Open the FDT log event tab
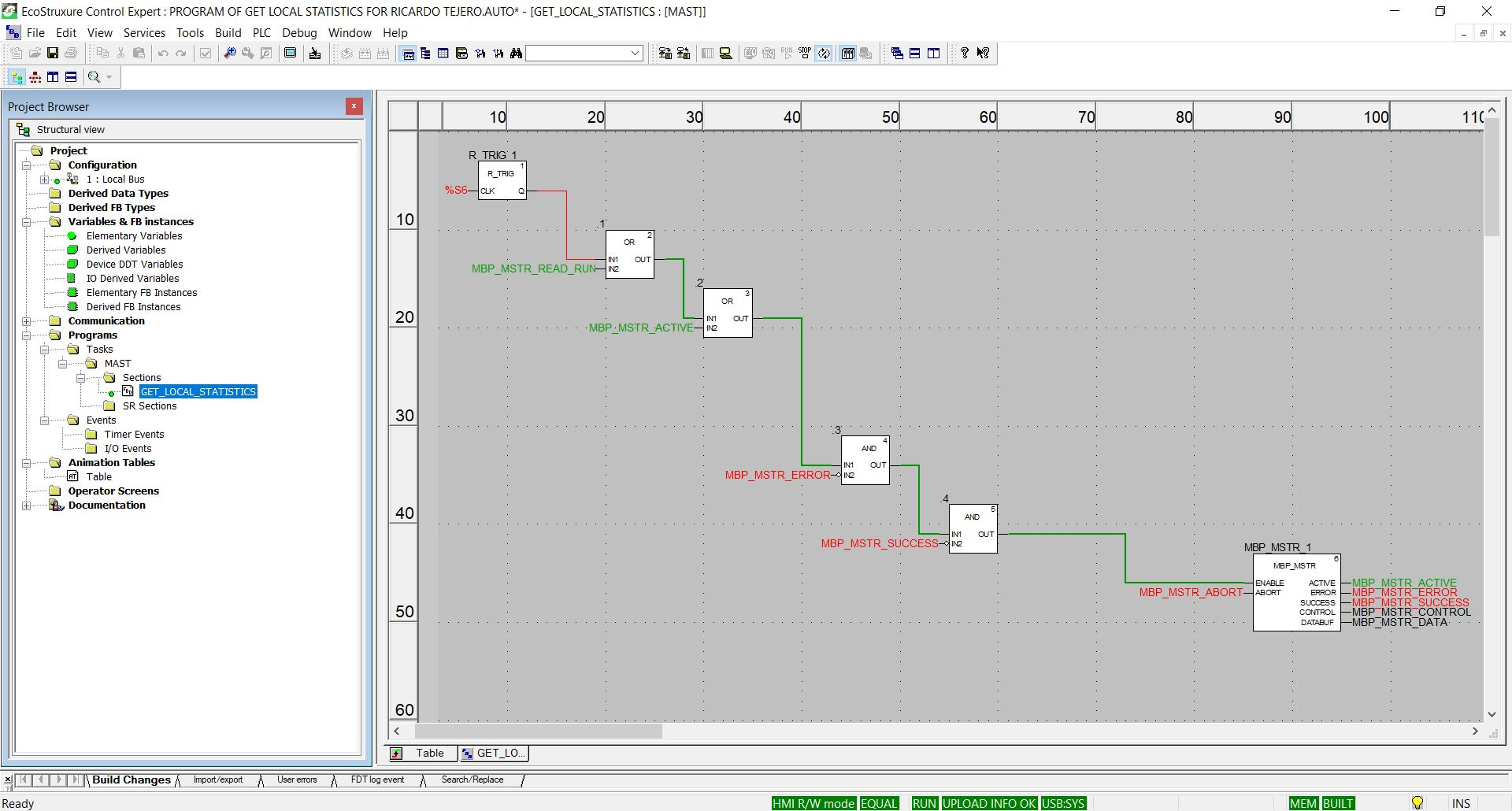 [x=377, y=780]
